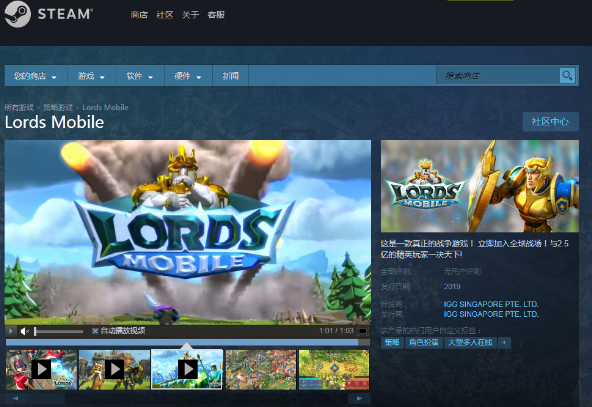
Task: Open the 关于 top navigation link
Action: pos(190,15)
